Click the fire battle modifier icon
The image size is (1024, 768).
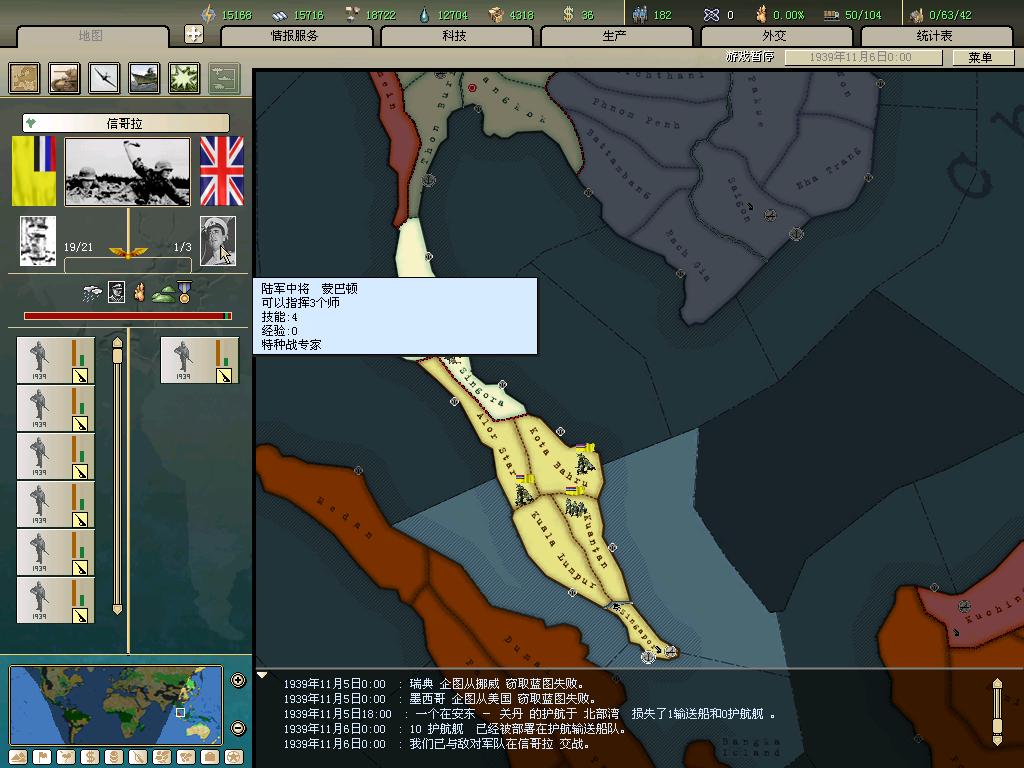point(139,293)
